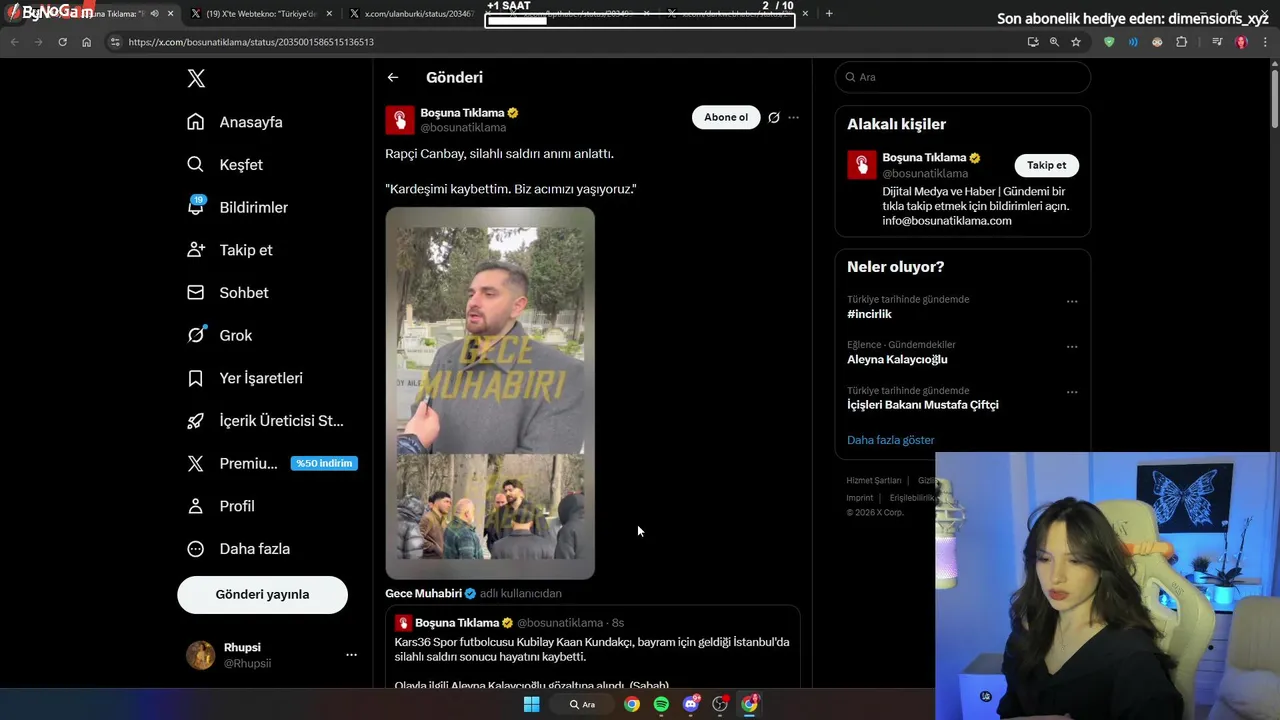
Task: Open Yer İşaretleri bookmarks
Action: [244, 378]
